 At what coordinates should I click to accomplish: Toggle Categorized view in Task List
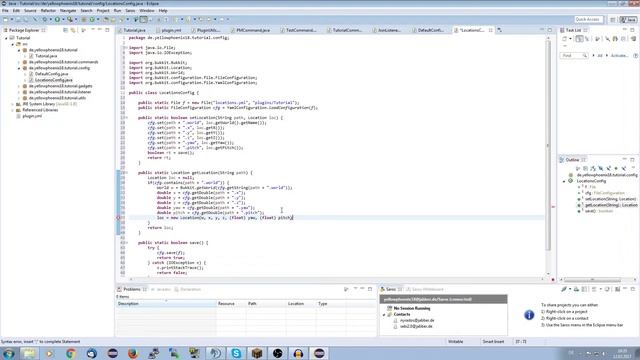[579, 39]
